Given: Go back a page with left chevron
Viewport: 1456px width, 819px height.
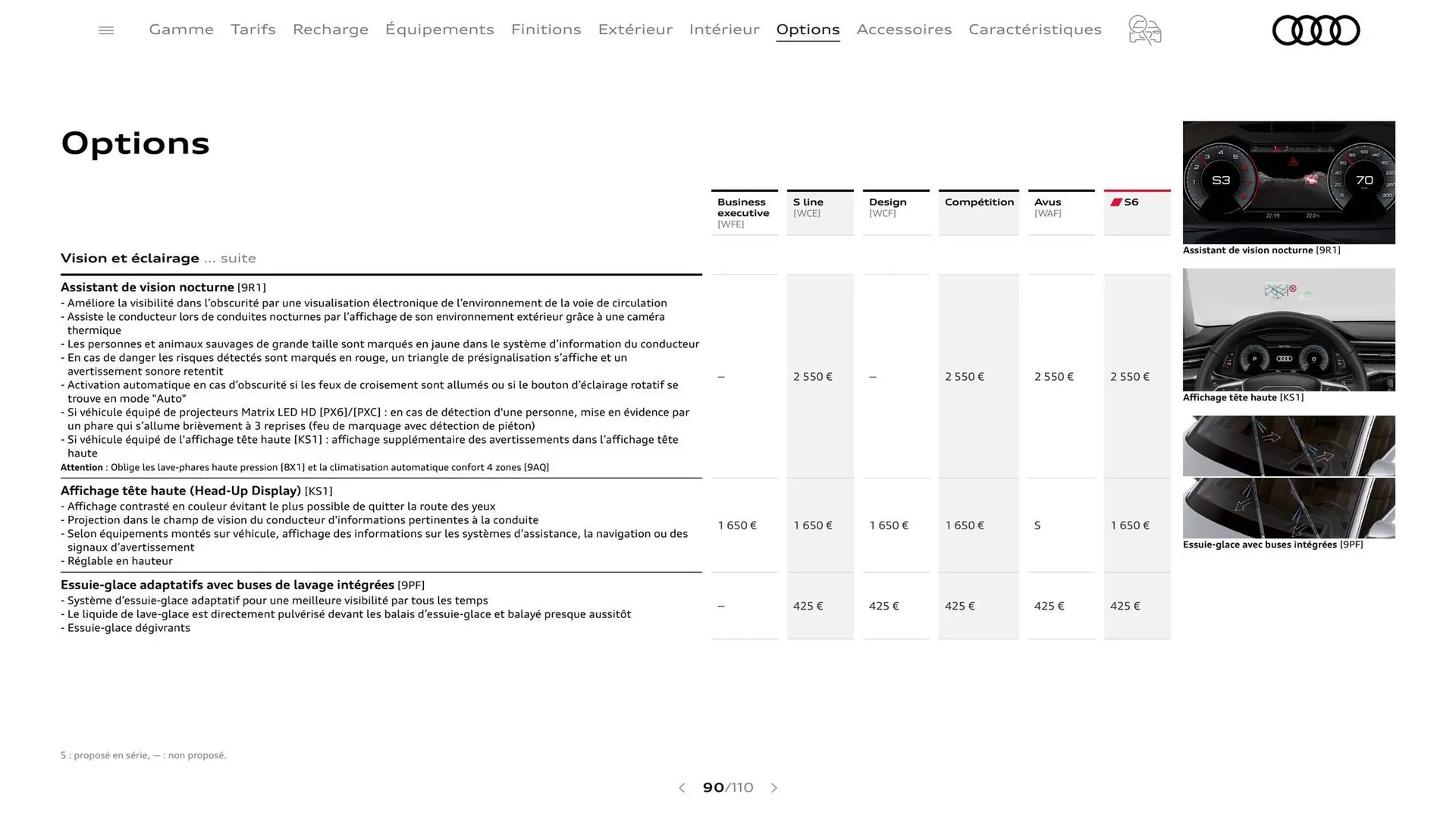Looking at the screenshot, I should [681, 788].
